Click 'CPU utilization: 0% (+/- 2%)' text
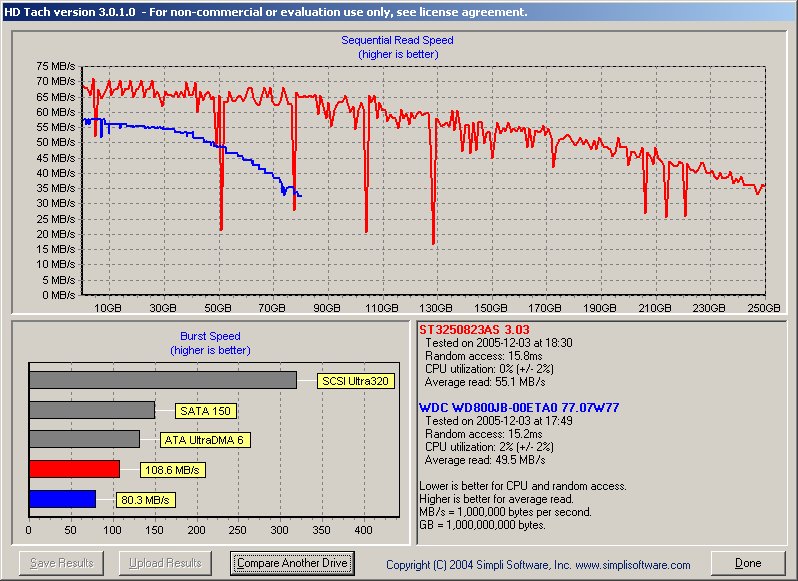Screen dimensions: 798x581 (x=489, y=369)
